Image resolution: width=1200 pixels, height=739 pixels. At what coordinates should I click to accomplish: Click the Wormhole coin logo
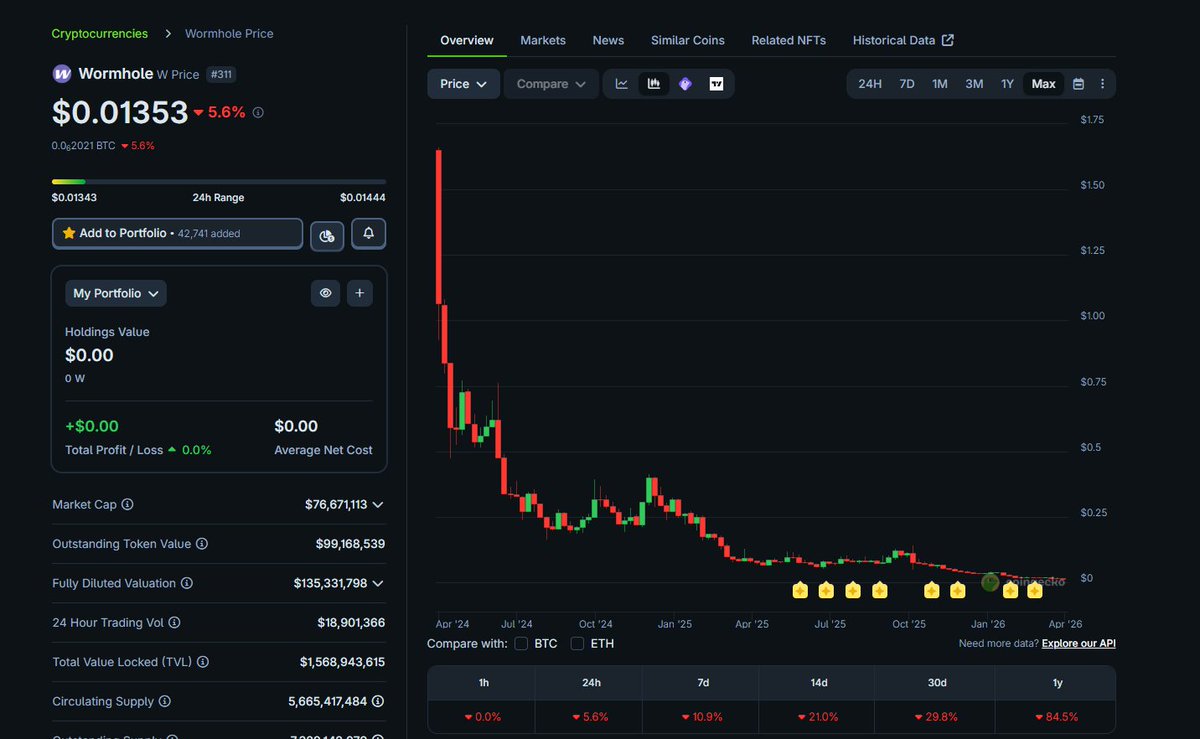tap(62, 74)
